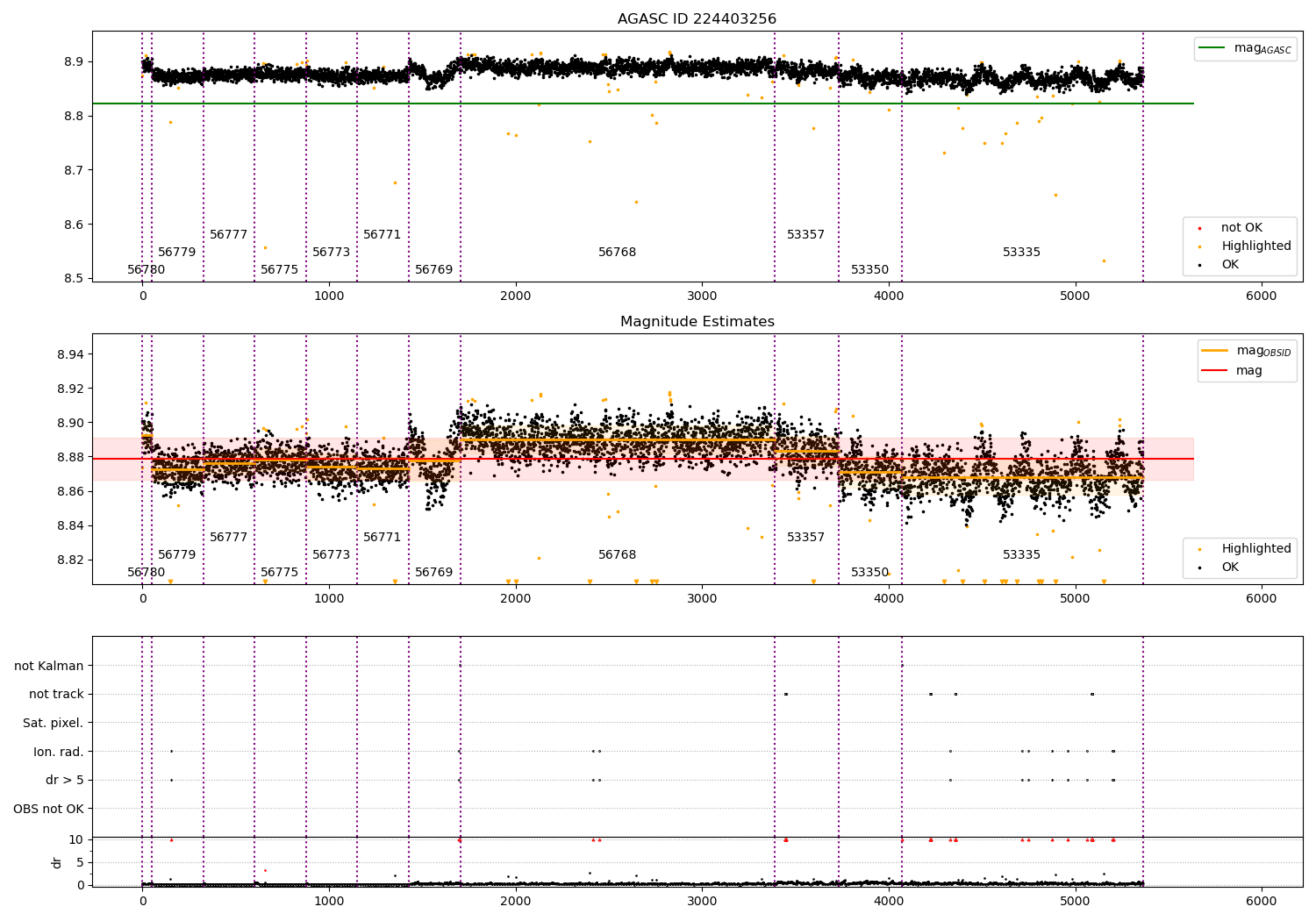1316x921 pixels.
Task: Select the mag OBSID legend entry
Action: [x=1245, y=351]
